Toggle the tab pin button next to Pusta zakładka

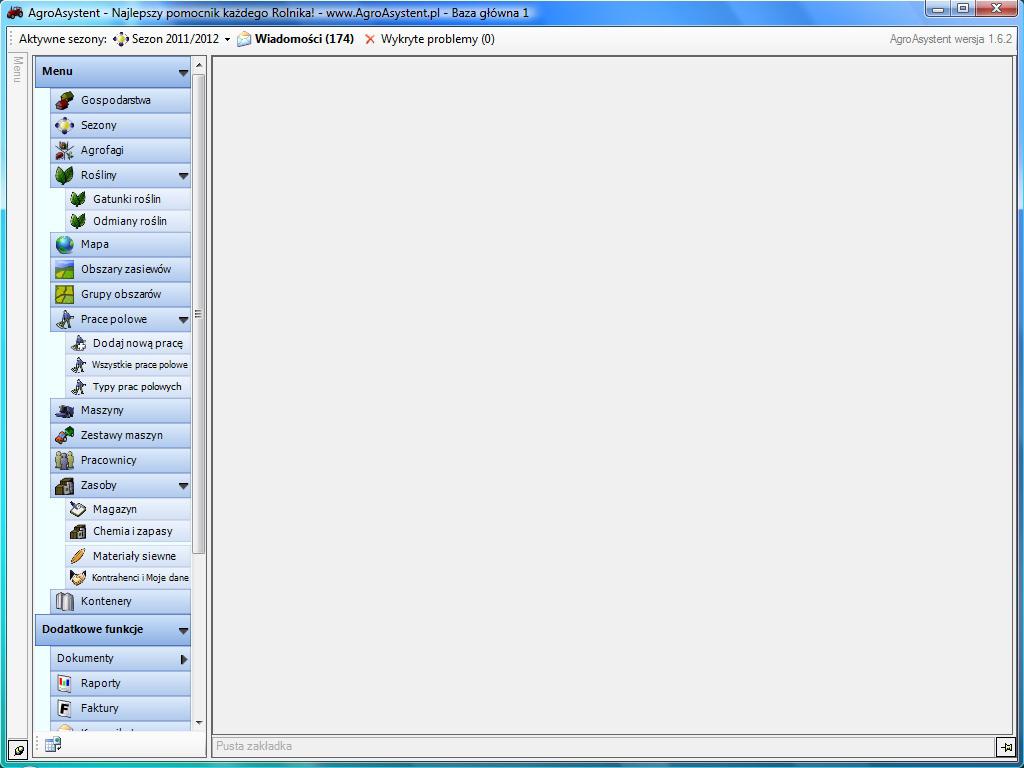(1006, 746)
